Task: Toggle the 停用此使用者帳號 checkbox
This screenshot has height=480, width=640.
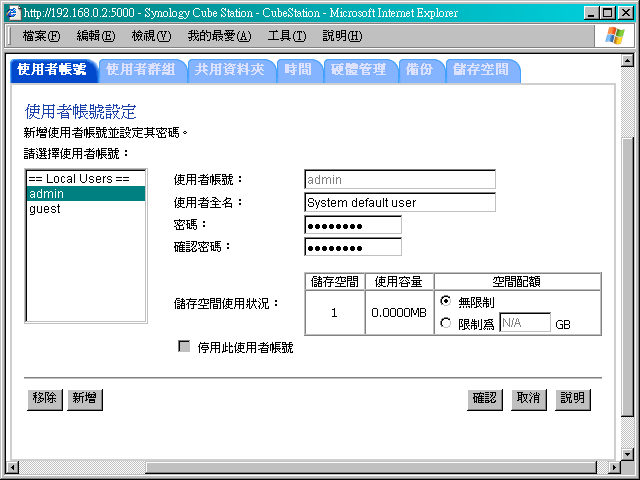Action: [x=184, y=347]
